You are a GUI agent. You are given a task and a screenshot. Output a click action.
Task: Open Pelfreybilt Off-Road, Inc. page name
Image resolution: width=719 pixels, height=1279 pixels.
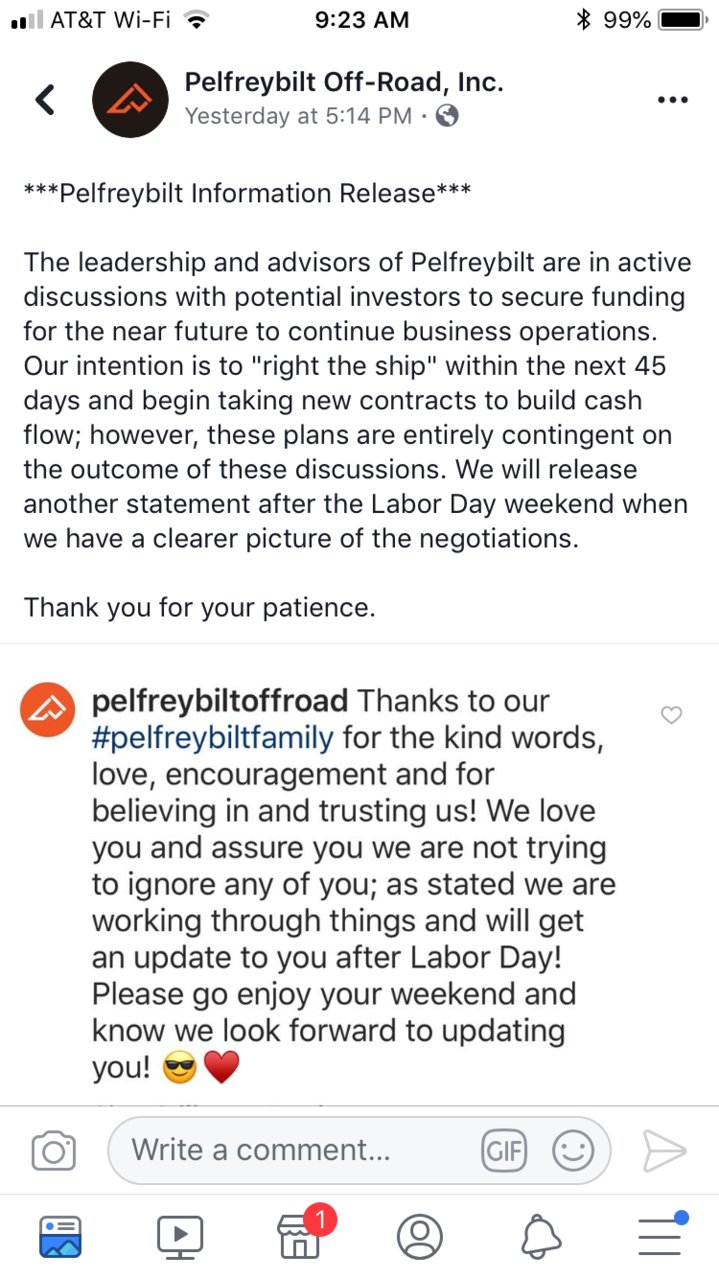point(344,82)
